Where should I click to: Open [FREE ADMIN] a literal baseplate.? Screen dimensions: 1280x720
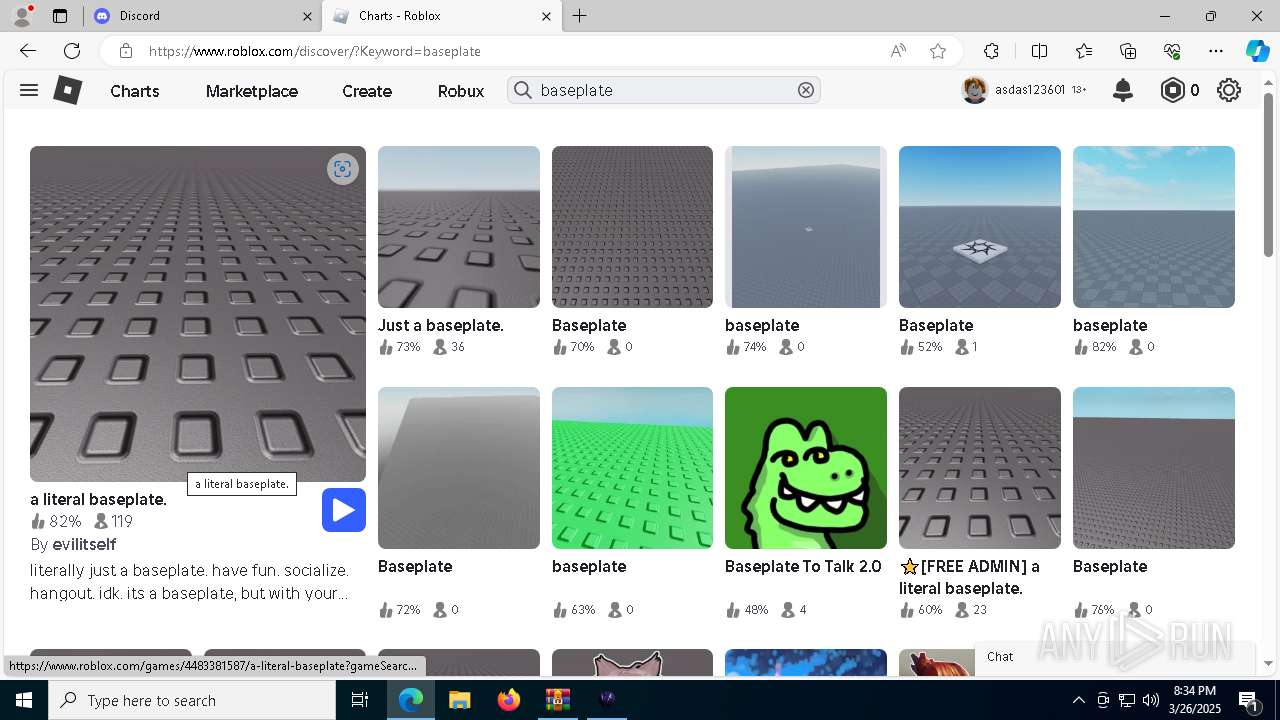pyautogui.click(x=969, y=577)
